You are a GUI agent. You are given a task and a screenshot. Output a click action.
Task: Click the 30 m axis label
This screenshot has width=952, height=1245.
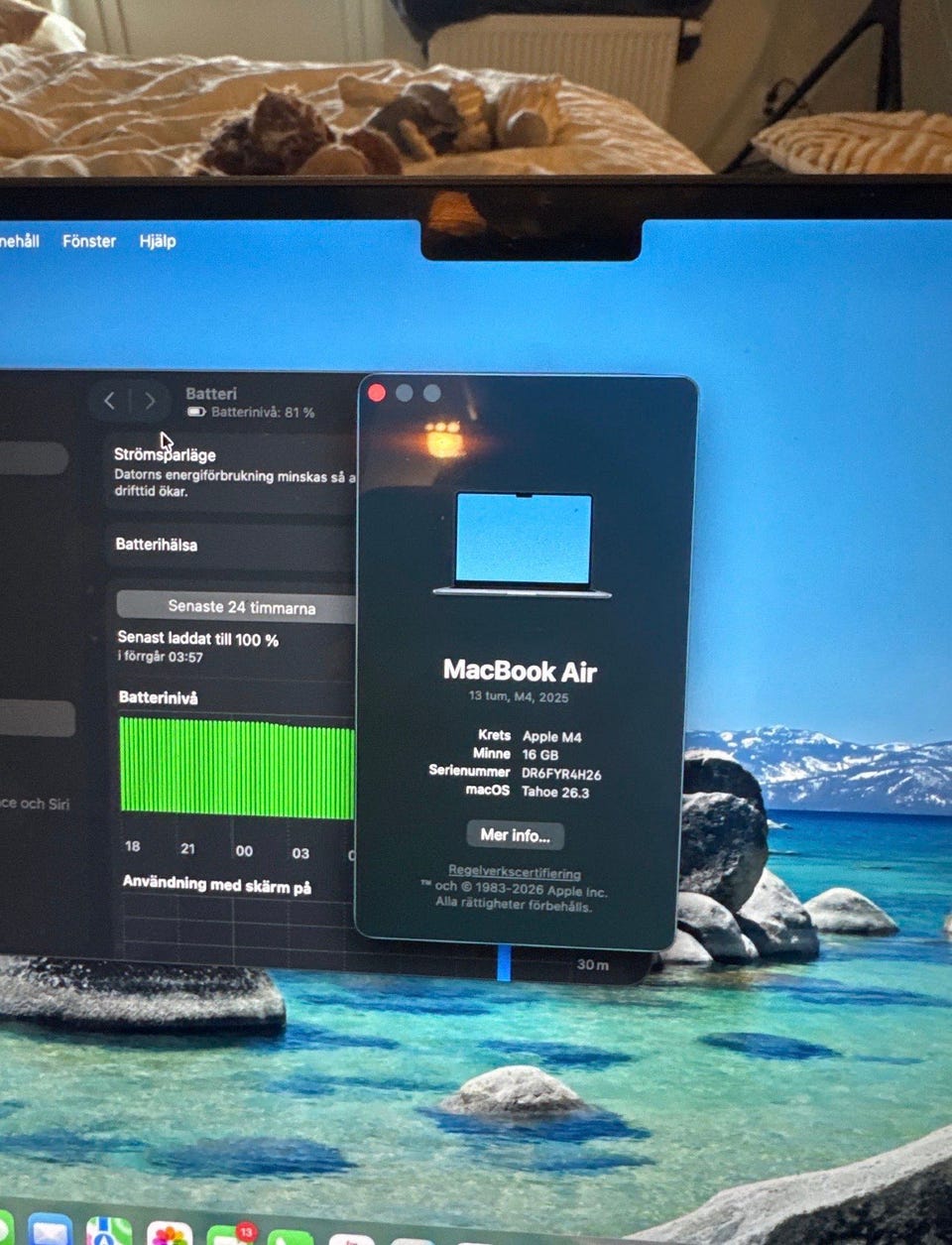pyautogui.click(x=593, y=964)
